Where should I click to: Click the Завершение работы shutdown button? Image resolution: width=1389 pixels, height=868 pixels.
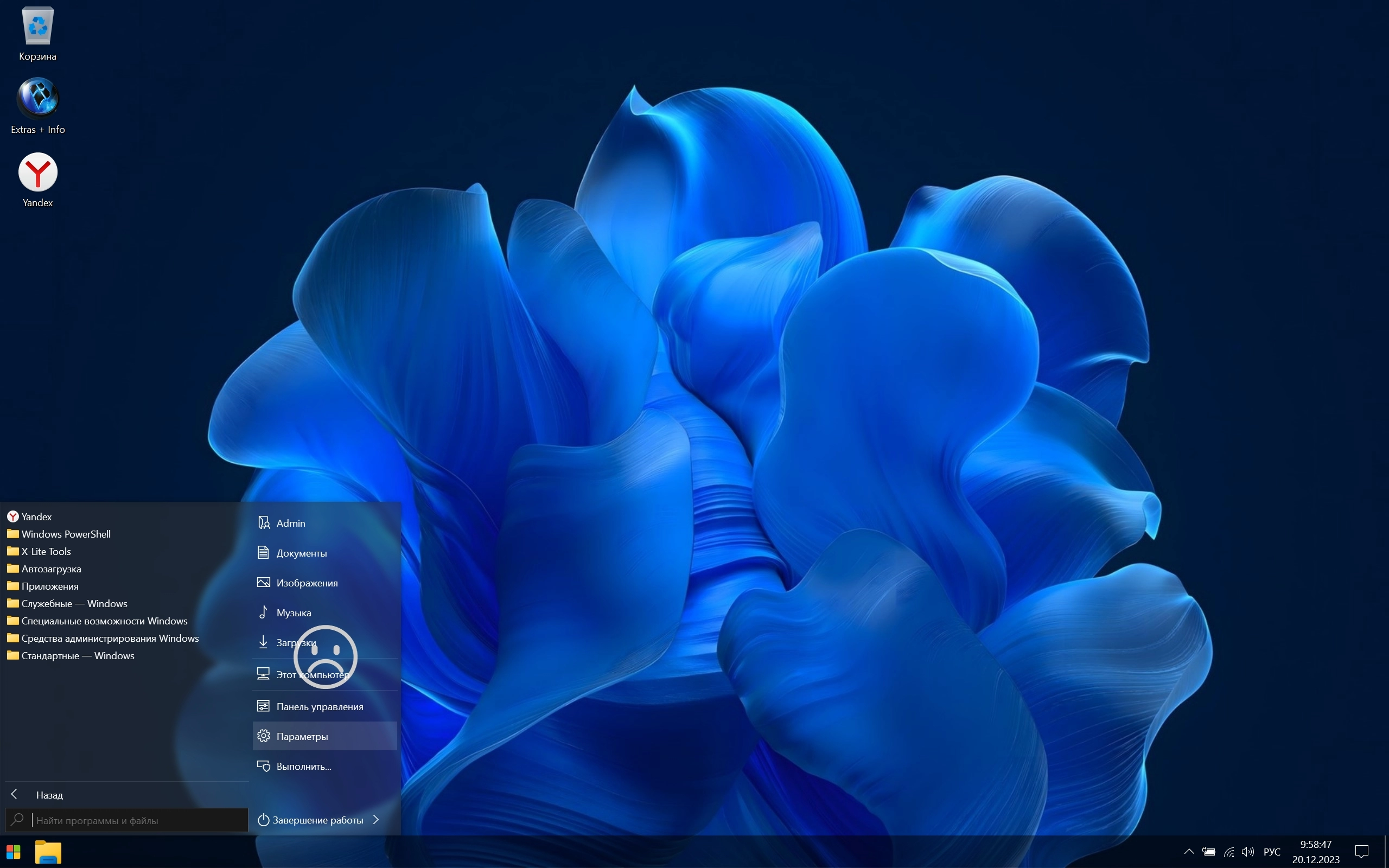click(x=310, y=820)
